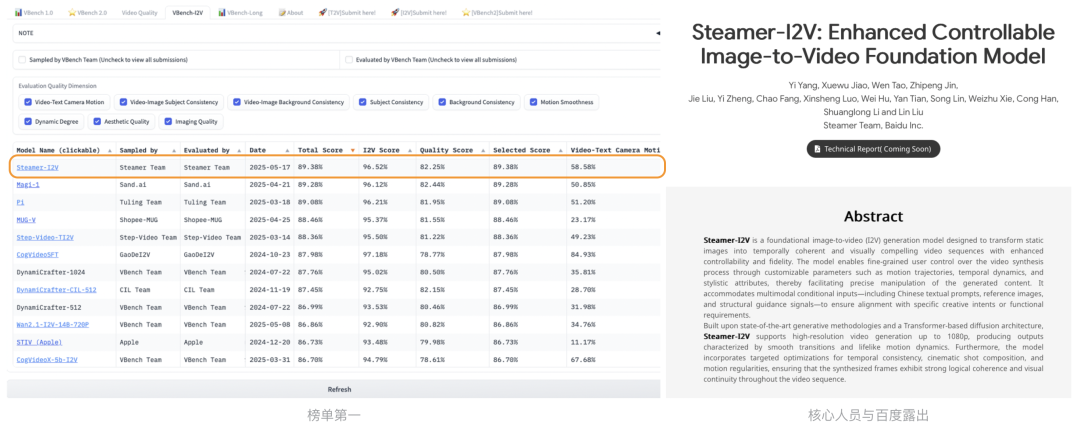Open the Pi model link
This screenshot has height=429, width=1080.
click(x=20, y=202)
